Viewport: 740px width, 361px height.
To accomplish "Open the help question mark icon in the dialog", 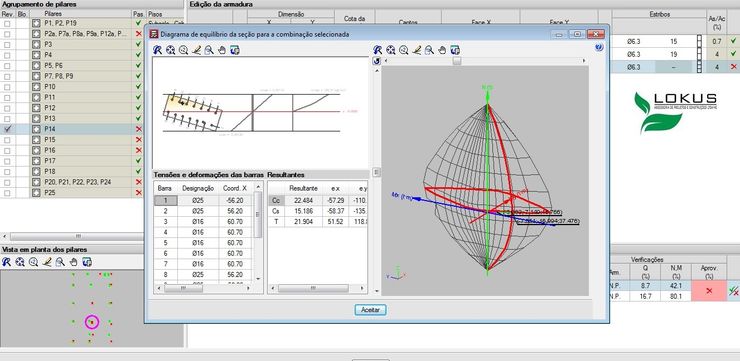I will 599,47.
